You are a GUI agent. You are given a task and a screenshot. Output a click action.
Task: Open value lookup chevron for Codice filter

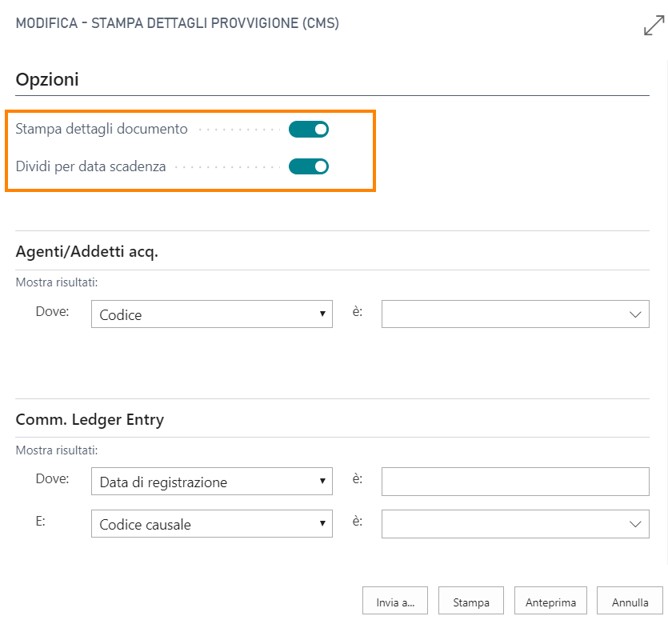pos(635,314)
